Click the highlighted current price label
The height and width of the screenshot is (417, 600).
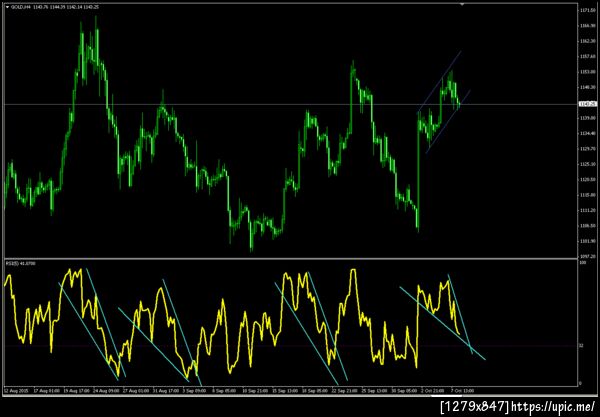(588, 104)
